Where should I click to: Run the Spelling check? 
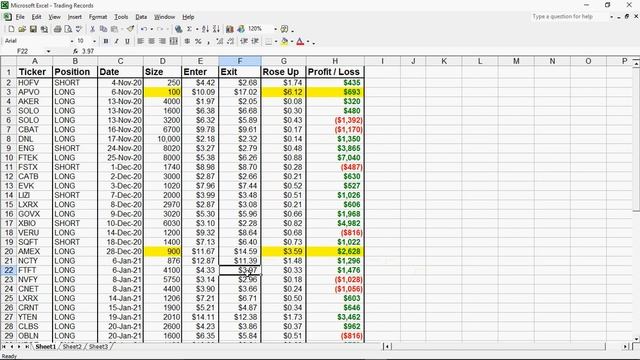tap(79, 29)
